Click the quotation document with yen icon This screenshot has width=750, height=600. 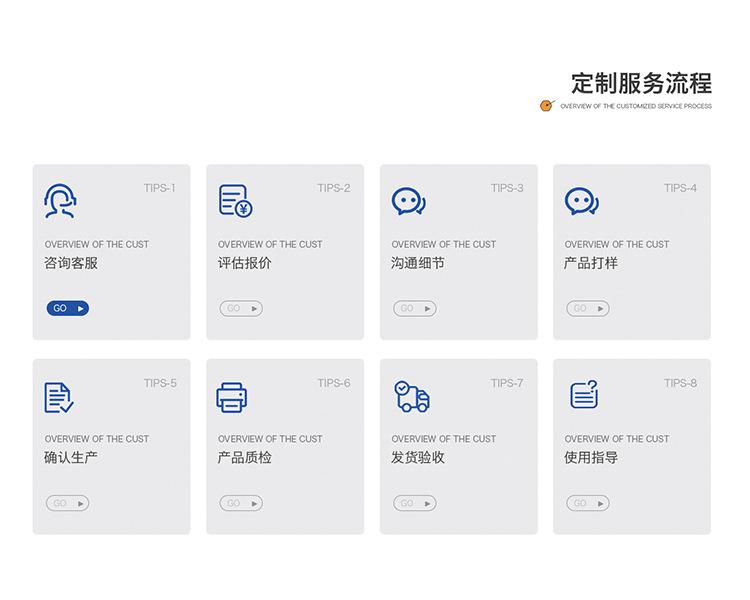235,201
